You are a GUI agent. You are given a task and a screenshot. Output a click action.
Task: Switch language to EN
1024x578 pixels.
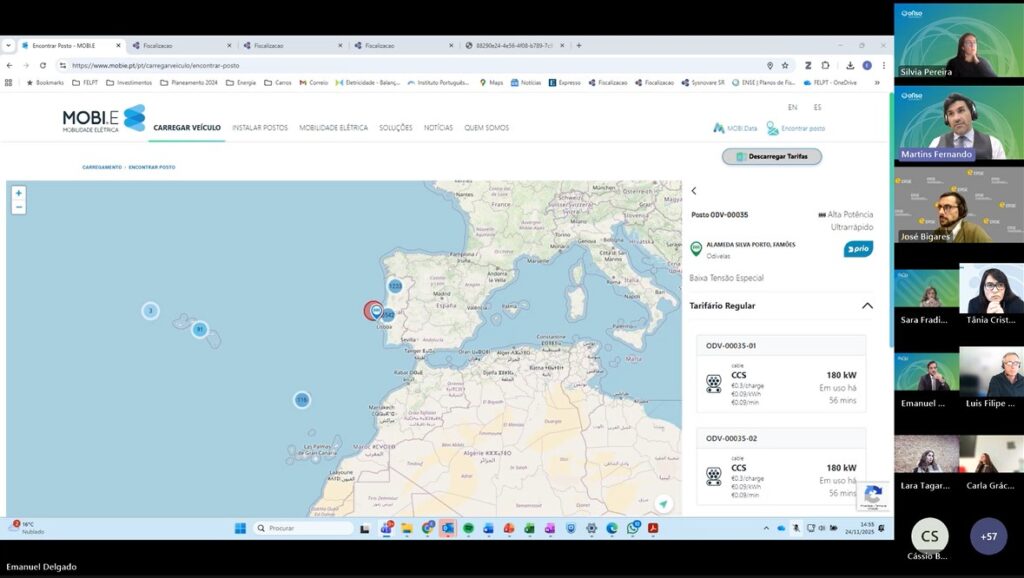tap(792, 107)
